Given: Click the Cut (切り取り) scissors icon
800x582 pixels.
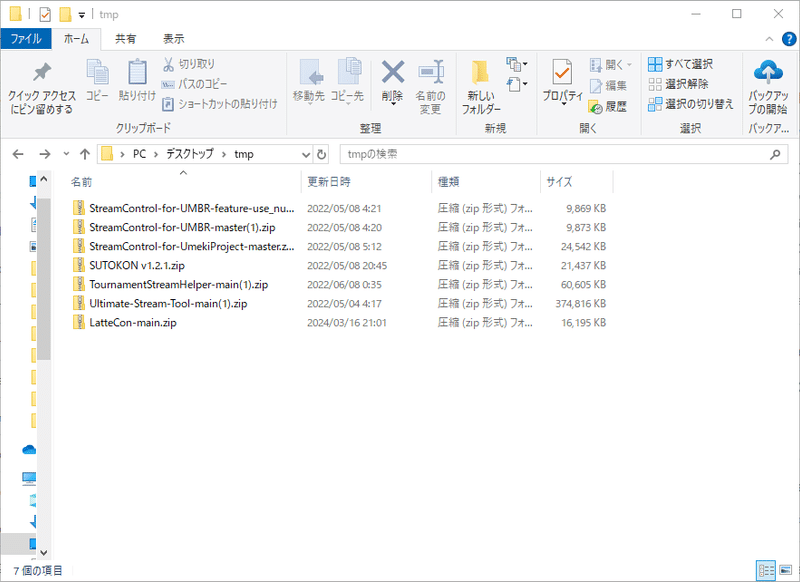Looking at the screenshot, I should pos(168,64).
